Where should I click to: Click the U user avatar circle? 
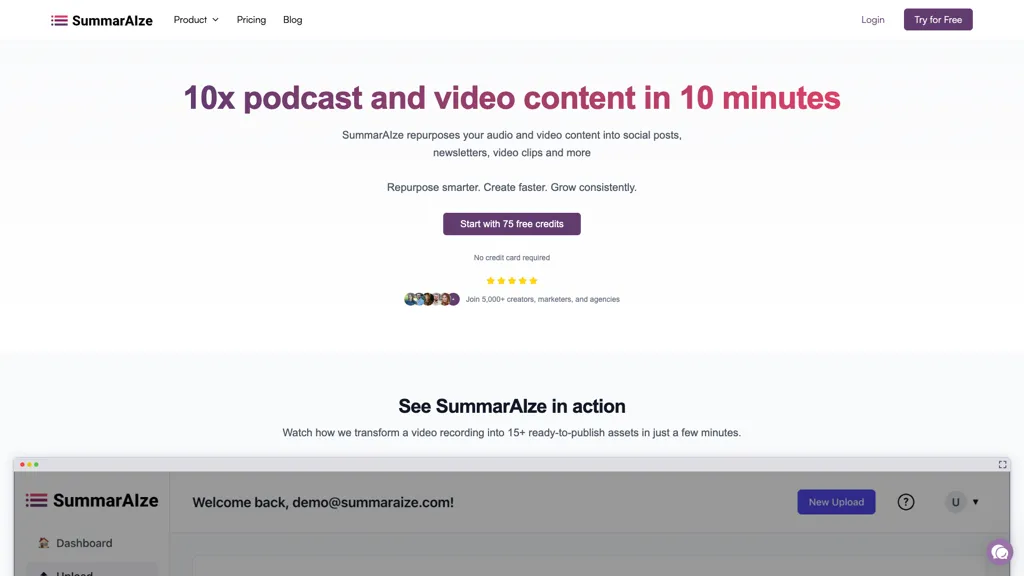click(955, 501)
